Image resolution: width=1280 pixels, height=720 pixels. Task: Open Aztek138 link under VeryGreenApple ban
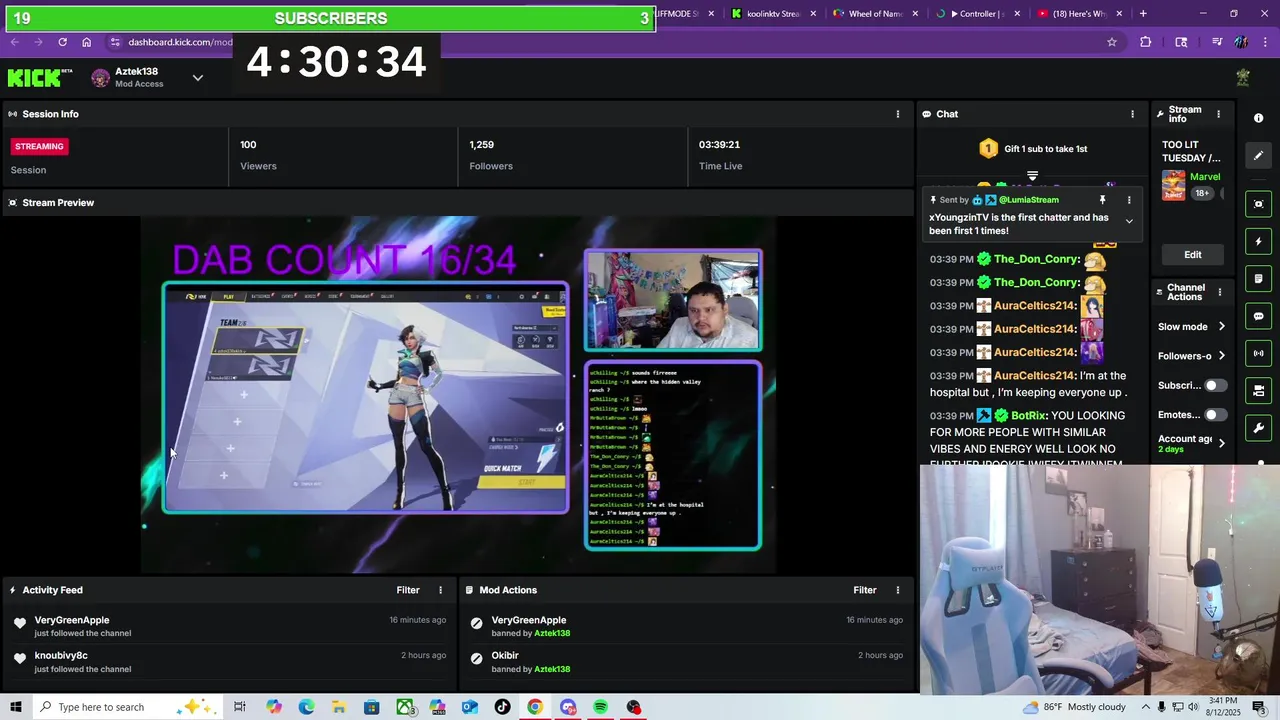[552, 633]
